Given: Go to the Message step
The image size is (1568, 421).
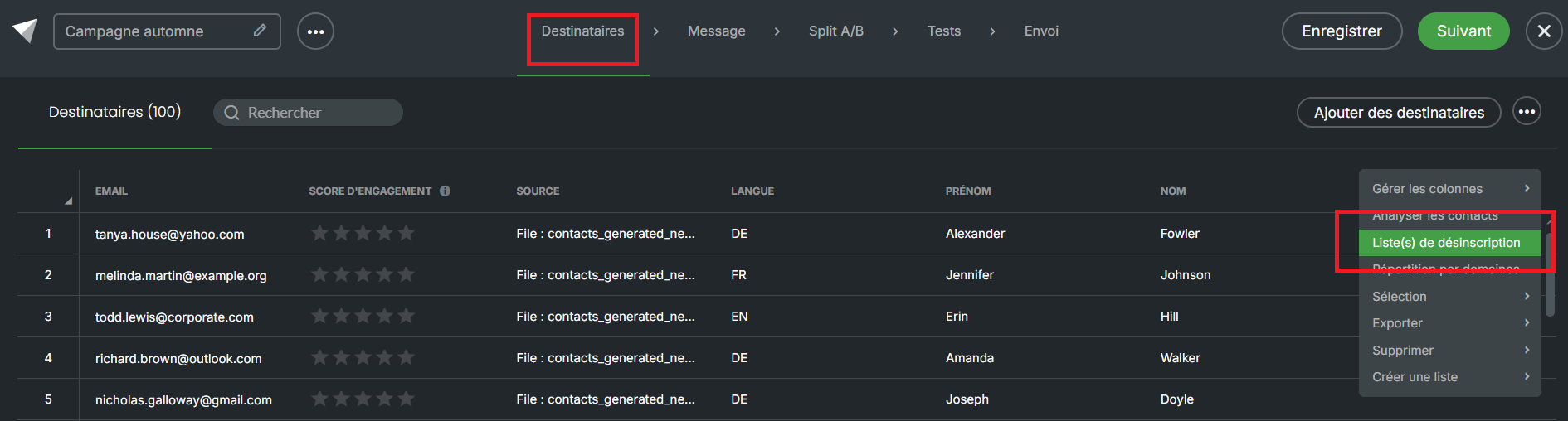Looking at the screenshot, I should (x=716, y=31).
